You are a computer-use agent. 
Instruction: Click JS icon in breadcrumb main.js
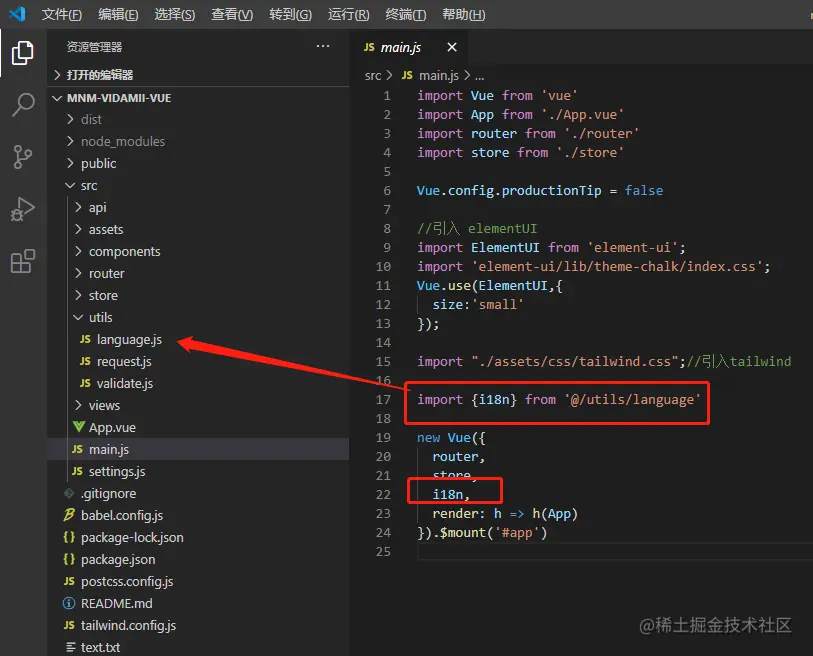pyautogui.click(x=408, y=76)
